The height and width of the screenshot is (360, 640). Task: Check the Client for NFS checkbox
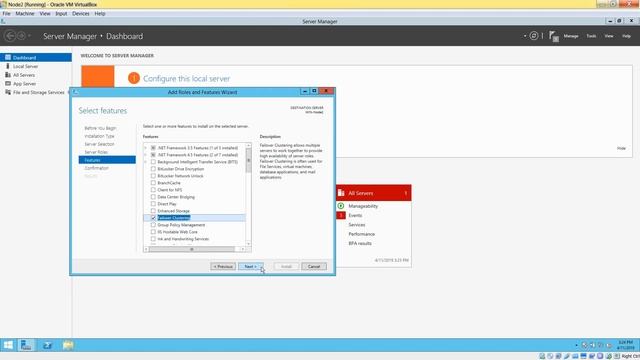pyautogui.click(x=153, y=190)
